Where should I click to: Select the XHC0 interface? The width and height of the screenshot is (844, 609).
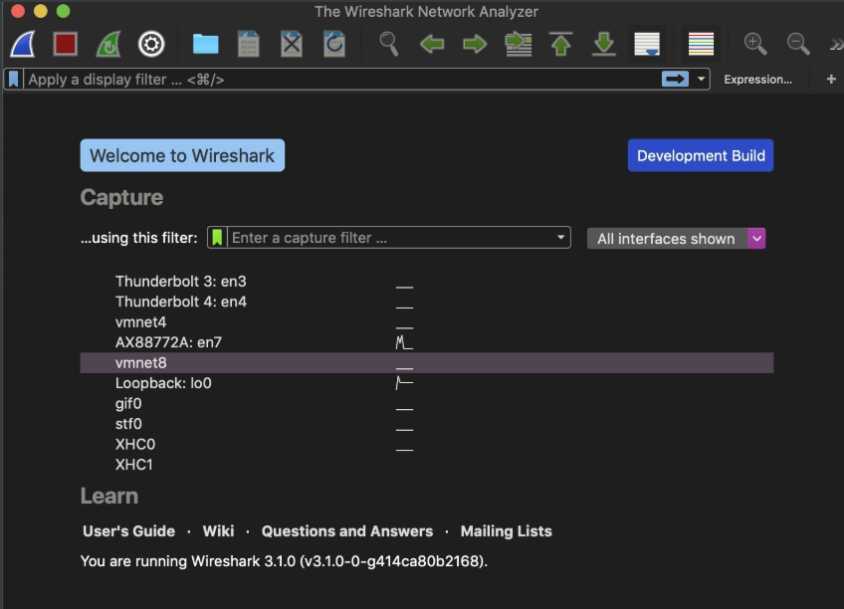[135, 444]
